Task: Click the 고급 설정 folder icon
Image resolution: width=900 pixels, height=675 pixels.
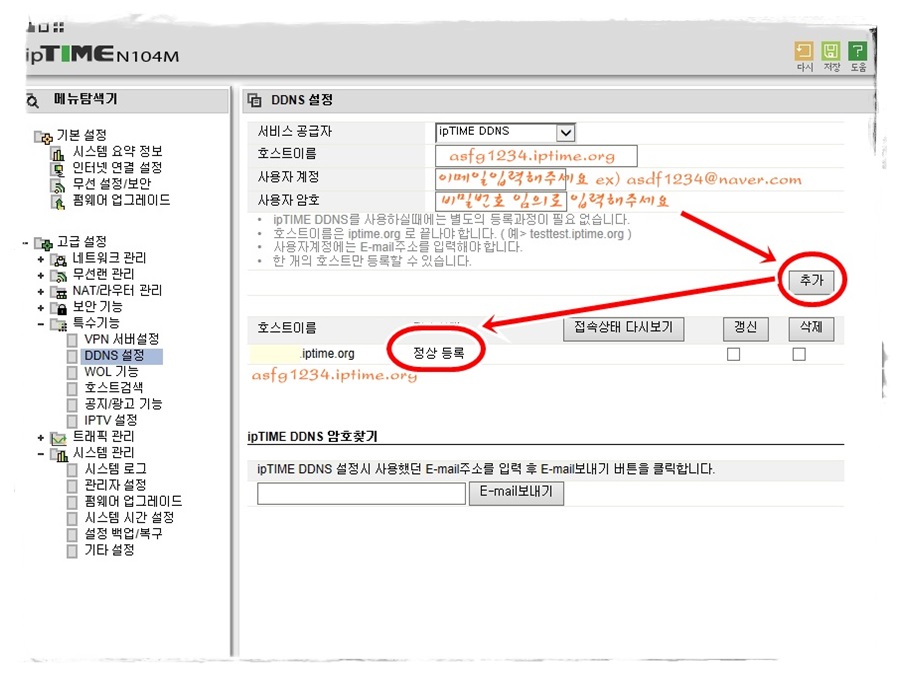Action: pos(44,243)
